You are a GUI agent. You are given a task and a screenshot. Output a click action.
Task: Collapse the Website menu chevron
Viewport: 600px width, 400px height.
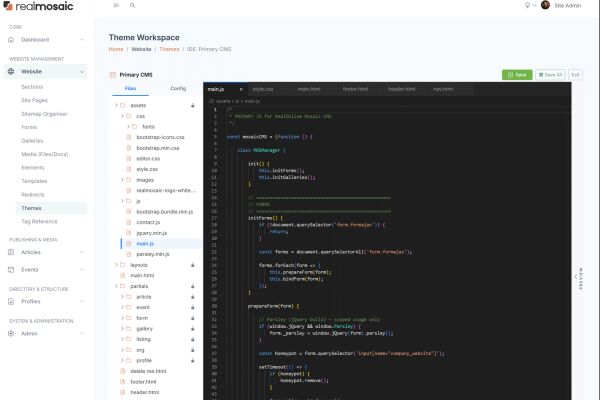pyautogui.click(x=82, y=72)
